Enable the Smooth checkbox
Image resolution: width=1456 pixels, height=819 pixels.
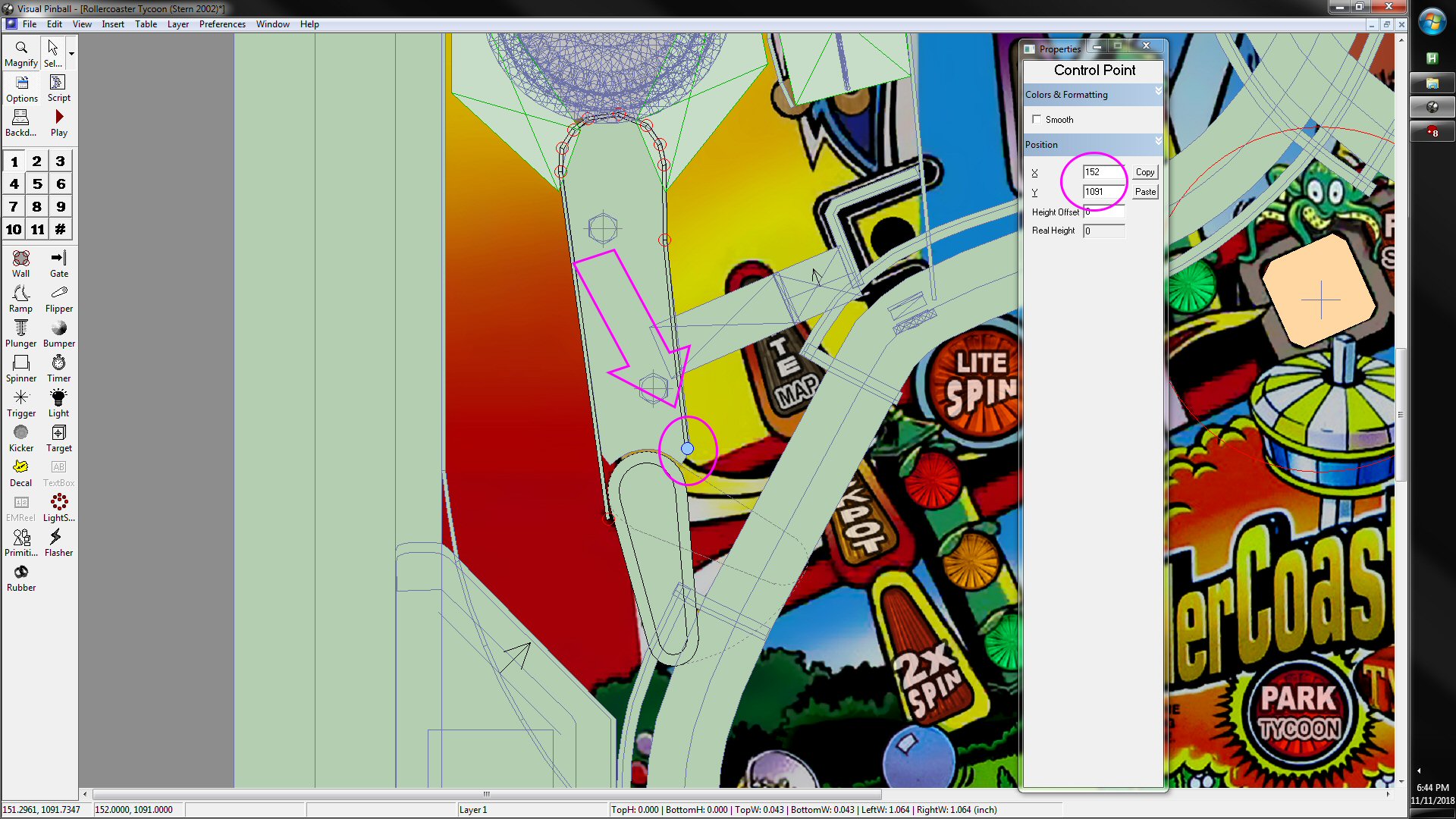pos(1037,120)
